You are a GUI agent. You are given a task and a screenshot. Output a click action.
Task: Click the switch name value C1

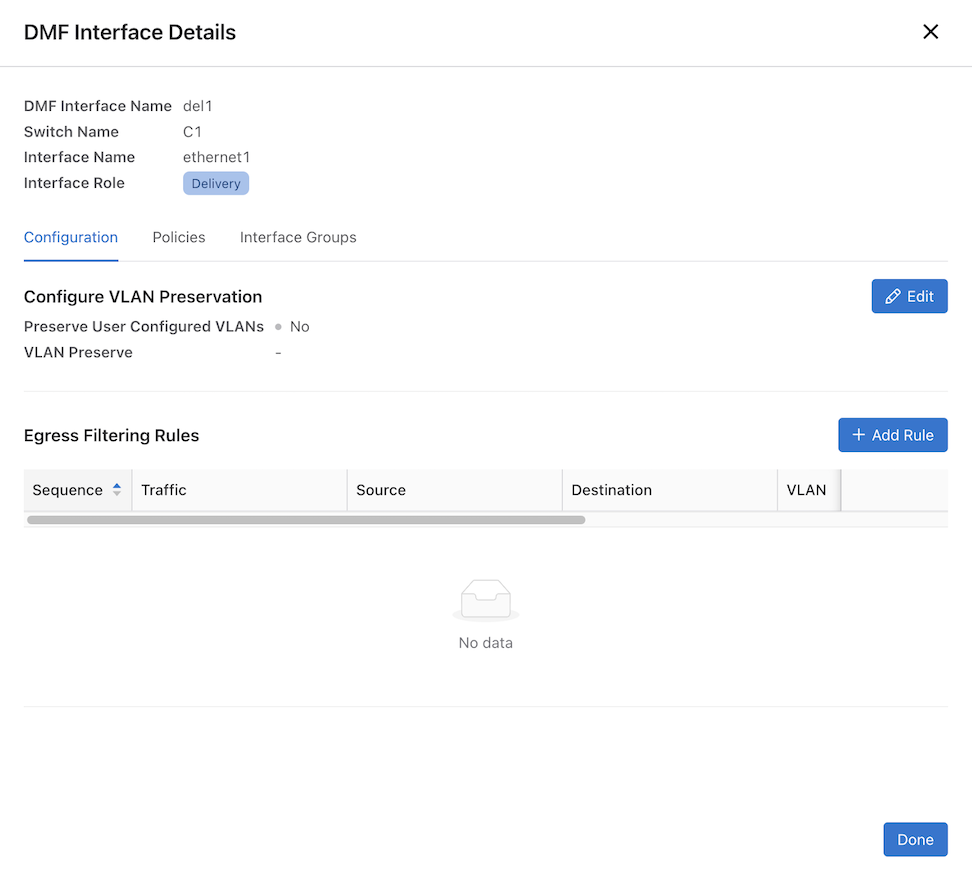coord(192,132)
